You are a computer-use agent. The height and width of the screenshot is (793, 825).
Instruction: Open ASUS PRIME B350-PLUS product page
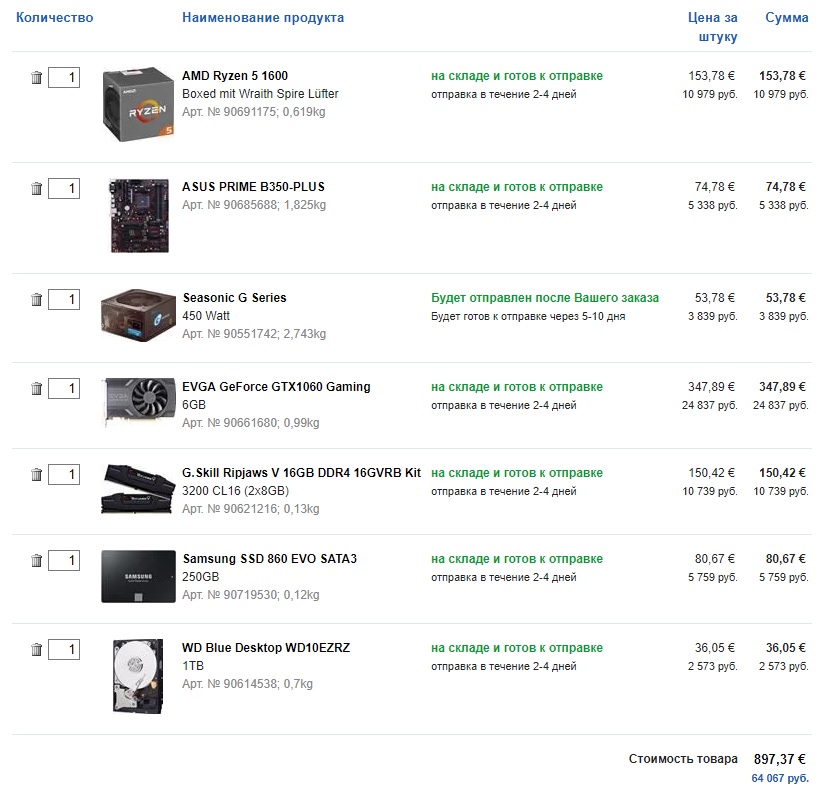click(253, 187)
